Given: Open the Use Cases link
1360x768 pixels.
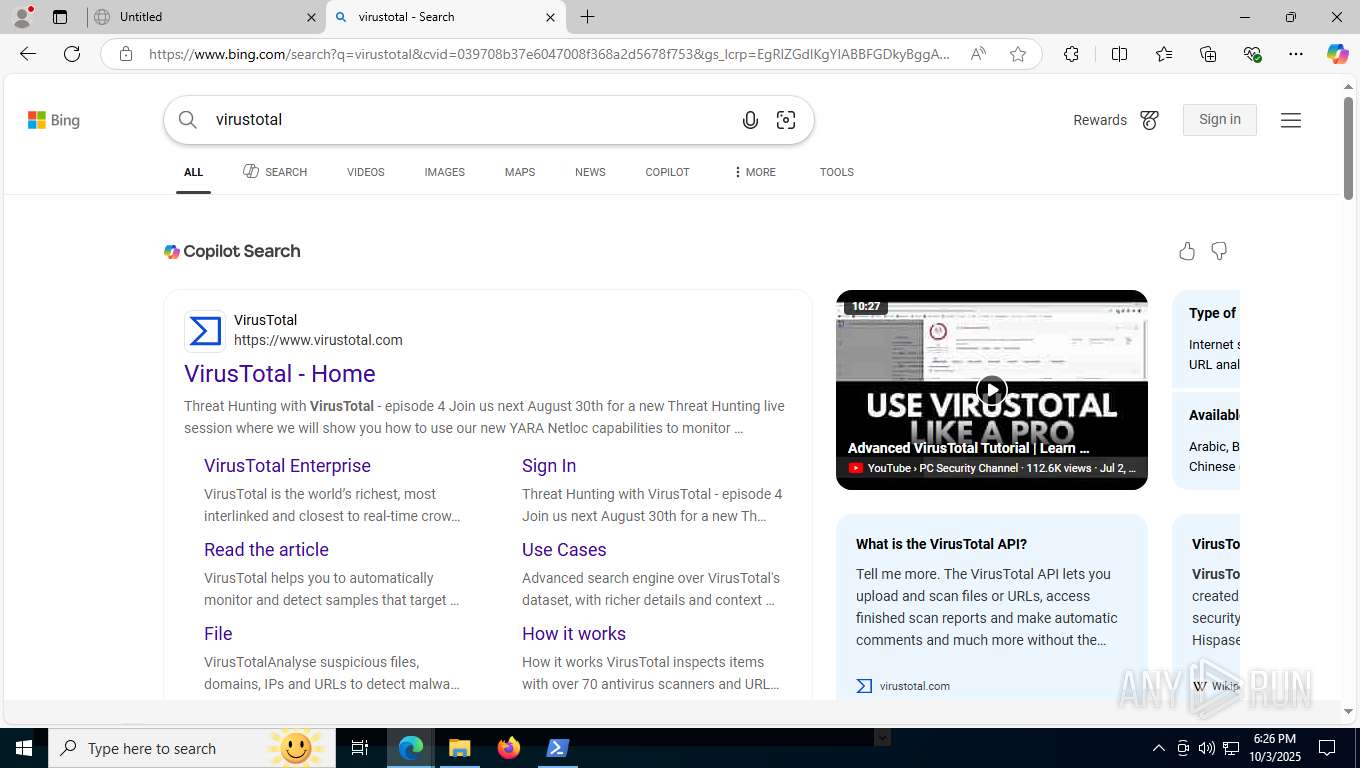Looking at the screenshot, I should point(564,550).
